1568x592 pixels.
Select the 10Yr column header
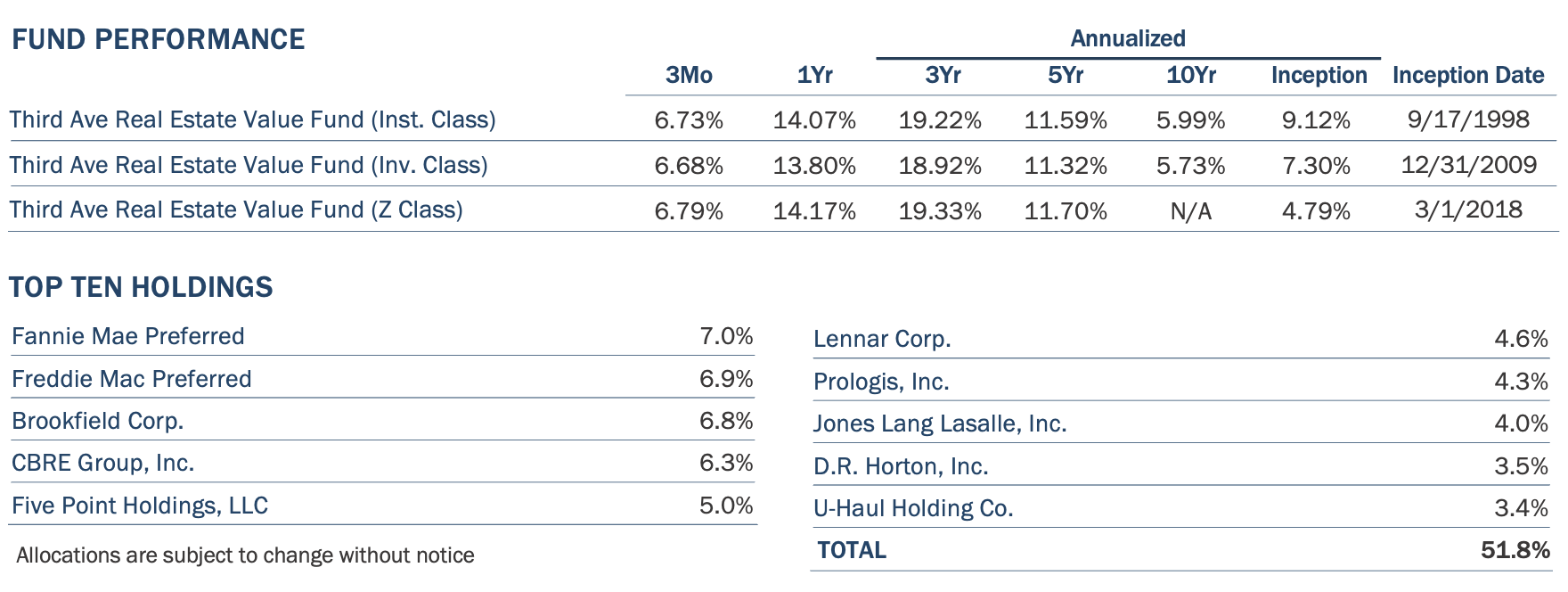point(1190,75)
